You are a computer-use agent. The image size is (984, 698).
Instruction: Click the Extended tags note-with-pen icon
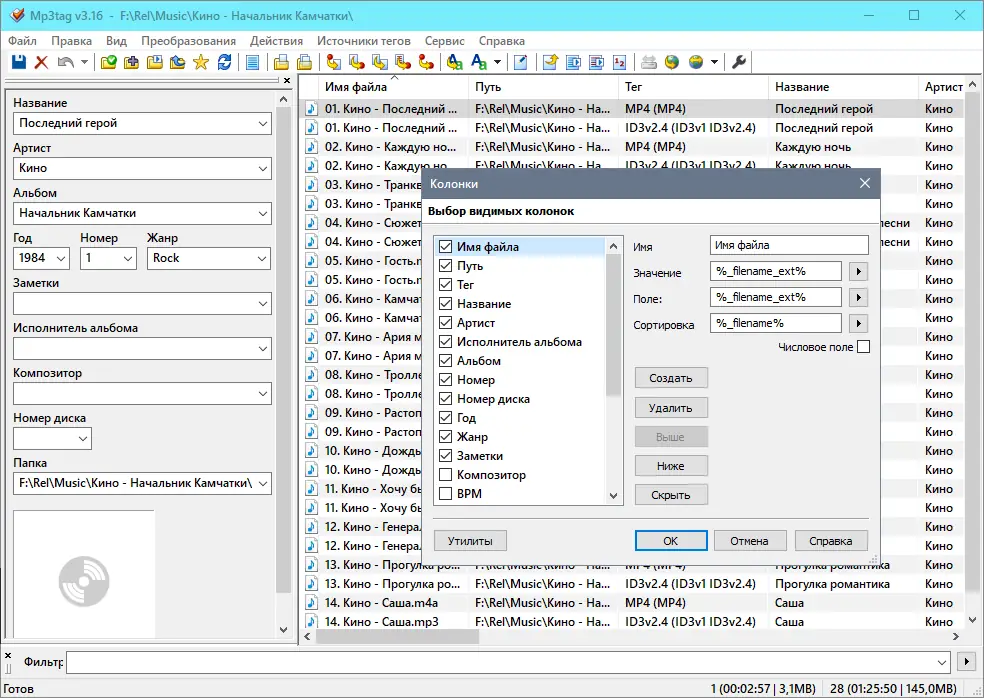click(521, 62)
